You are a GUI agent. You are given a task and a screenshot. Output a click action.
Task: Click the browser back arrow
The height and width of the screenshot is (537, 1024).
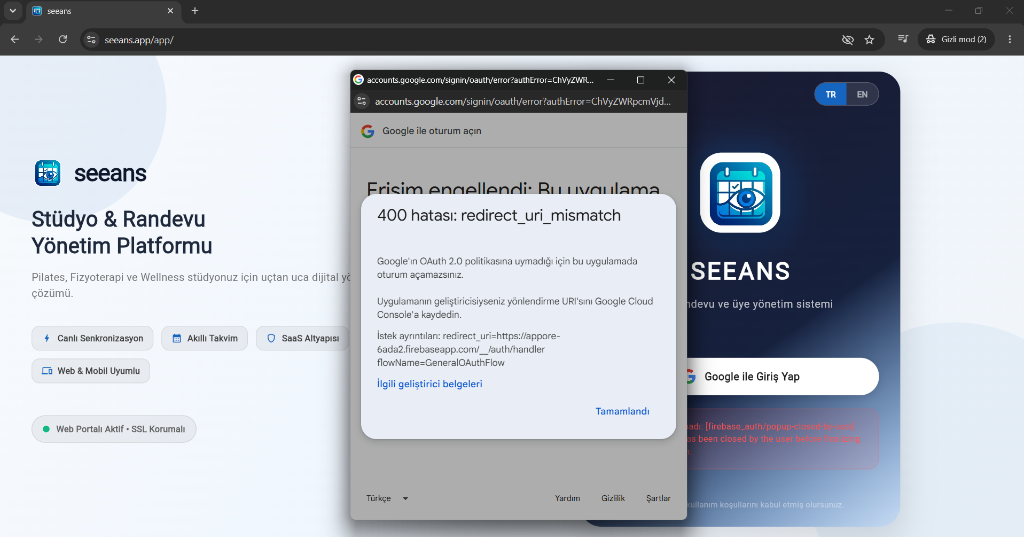14,39
